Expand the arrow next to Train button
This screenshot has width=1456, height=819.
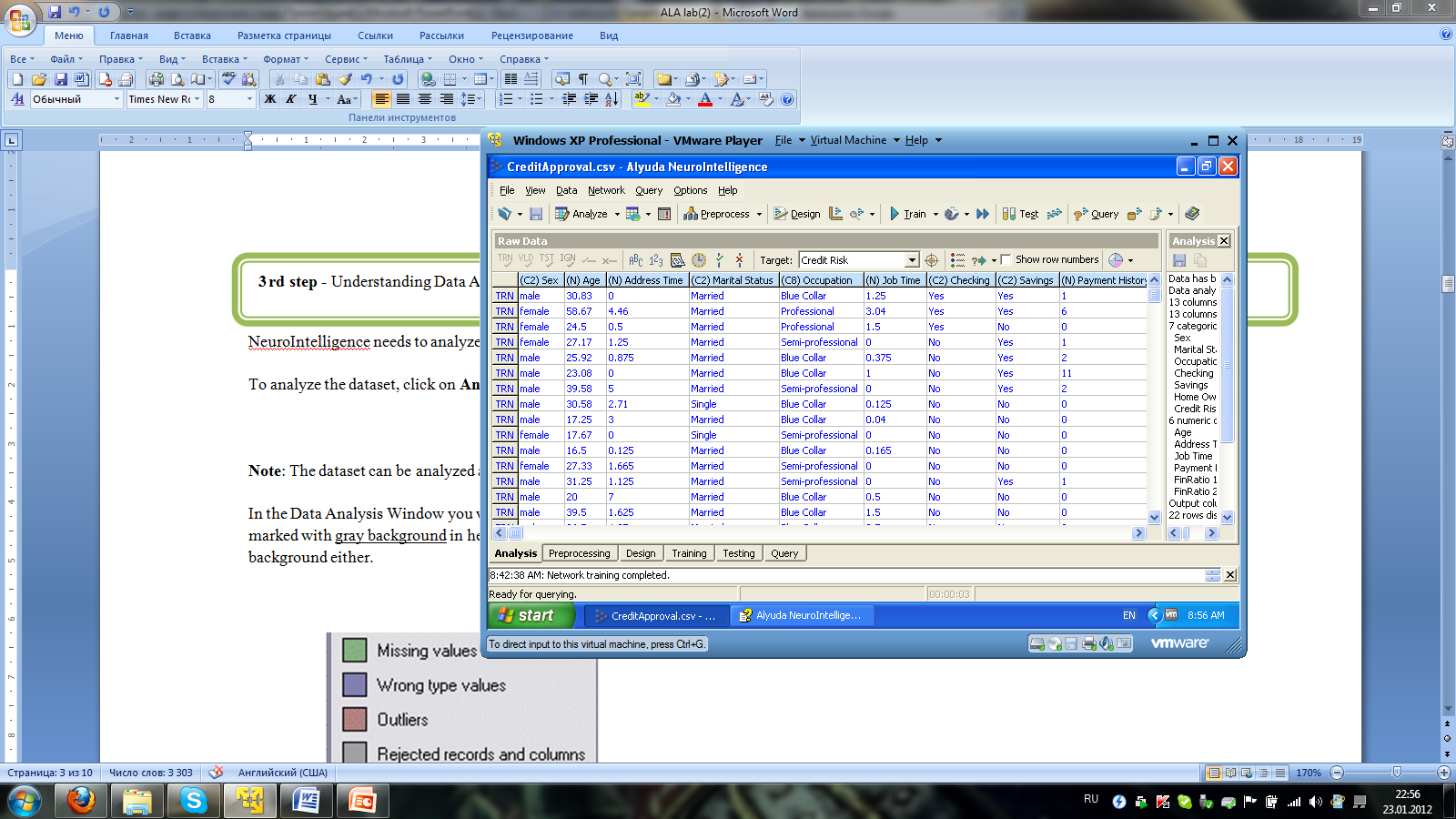(935, 214)
